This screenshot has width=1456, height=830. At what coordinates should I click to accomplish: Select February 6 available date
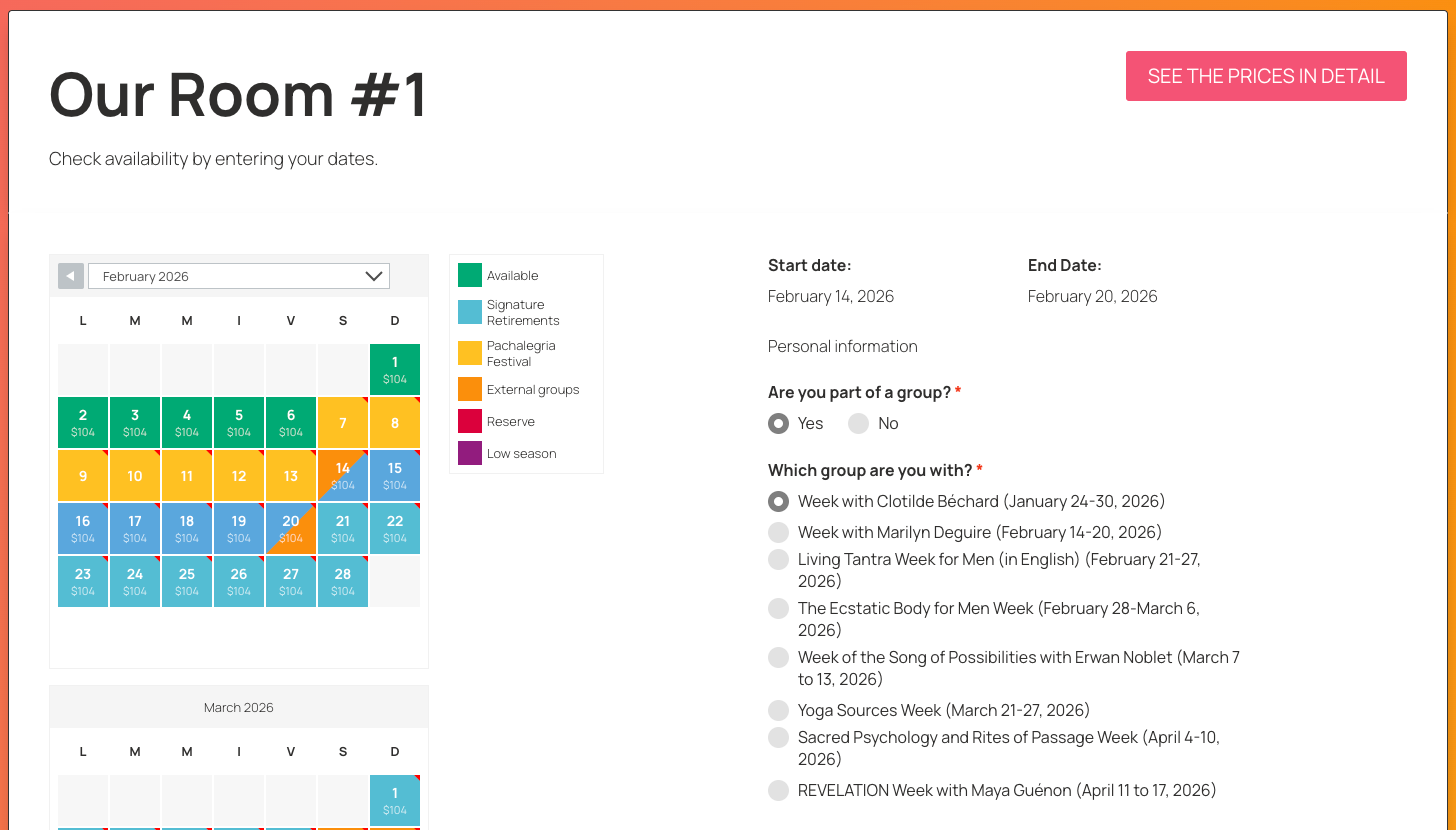[x=291, y=422]
